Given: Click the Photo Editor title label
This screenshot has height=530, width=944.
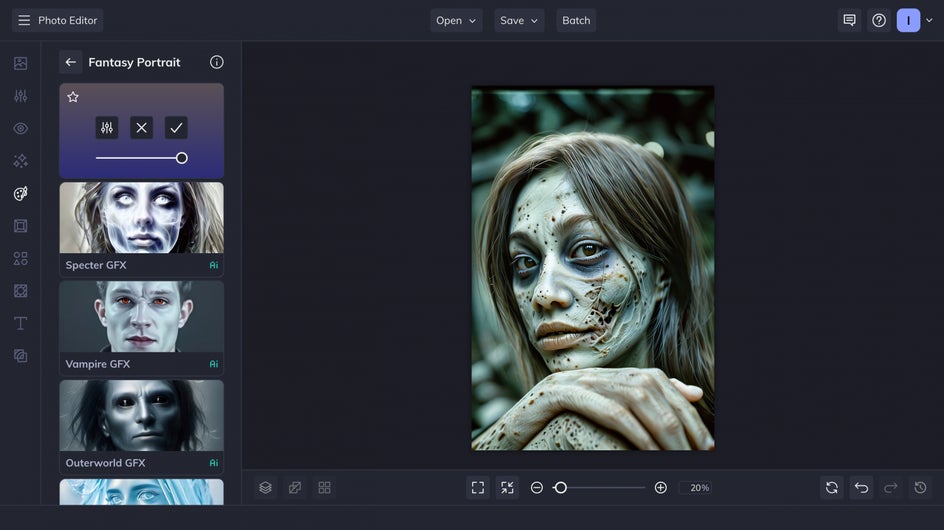Looking at the screenshot, I should point(67,20).
